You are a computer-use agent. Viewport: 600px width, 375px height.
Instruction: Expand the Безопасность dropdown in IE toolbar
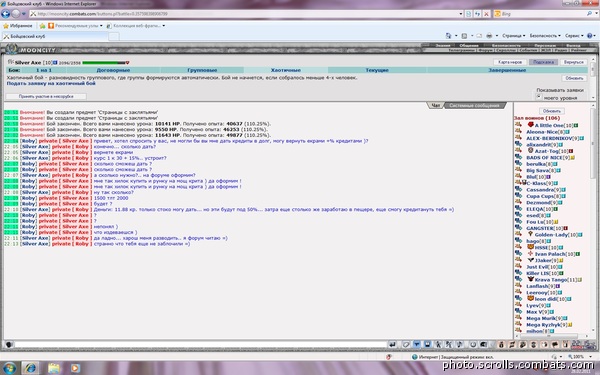tap(545, 36)
